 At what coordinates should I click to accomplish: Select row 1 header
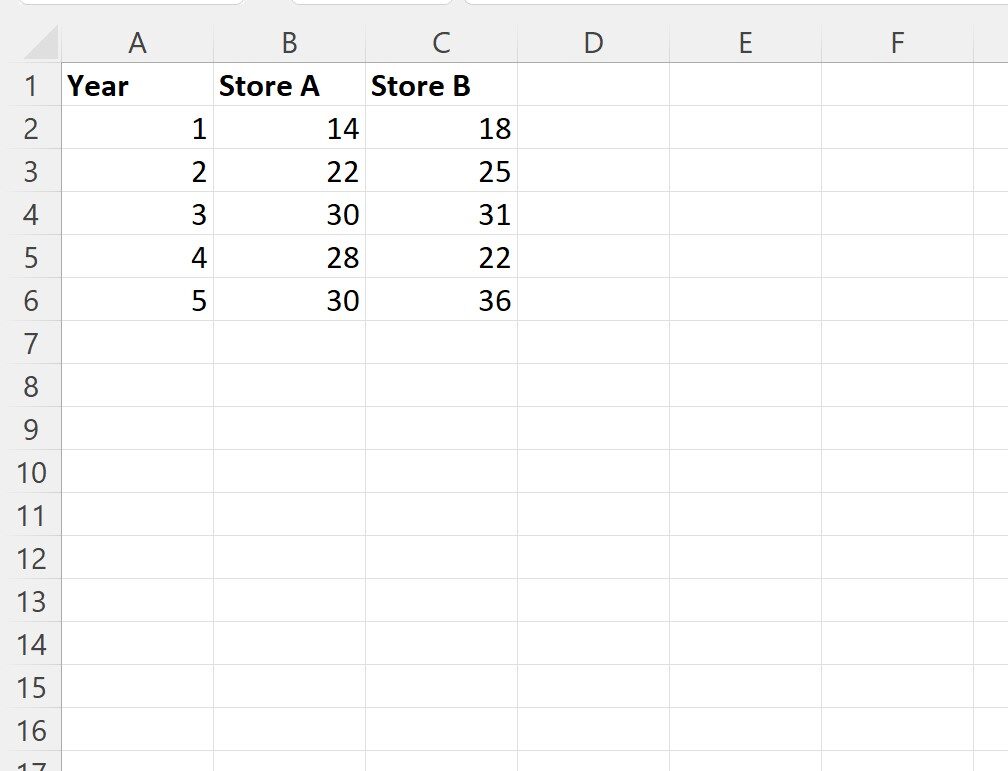click(30, 85)
